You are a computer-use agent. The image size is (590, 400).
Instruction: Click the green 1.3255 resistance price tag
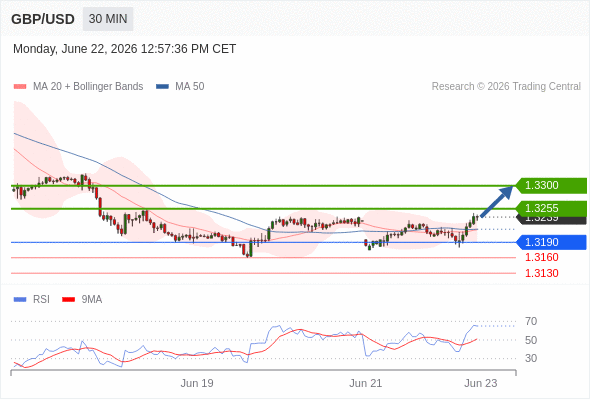click(551, 208)
